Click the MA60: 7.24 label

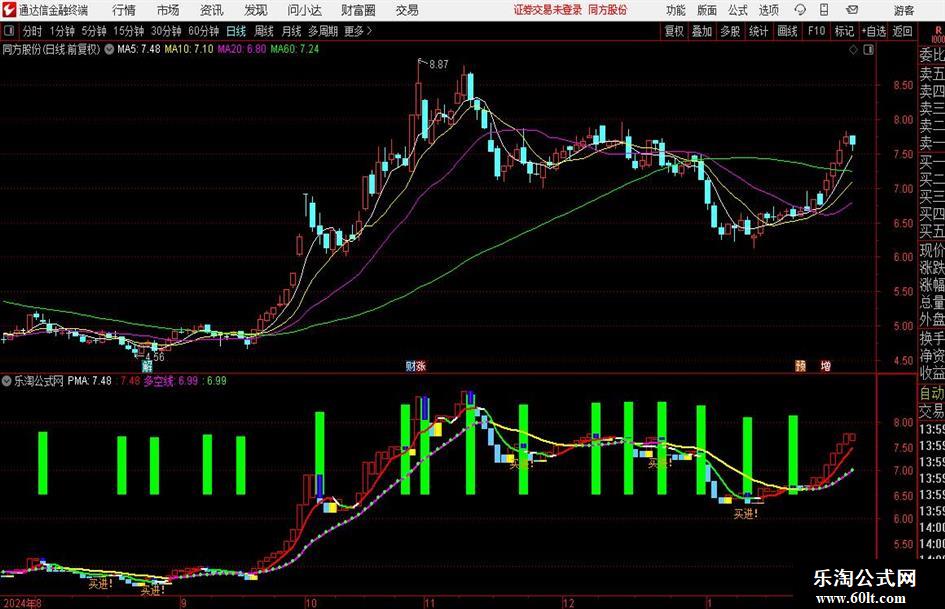click(295, 49)
